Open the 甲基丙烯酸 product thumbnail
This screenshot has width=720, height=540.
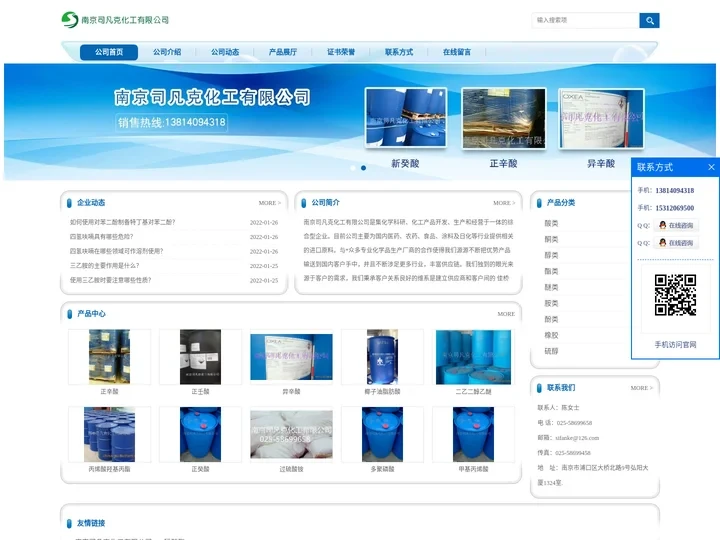[x=473, y=434]
